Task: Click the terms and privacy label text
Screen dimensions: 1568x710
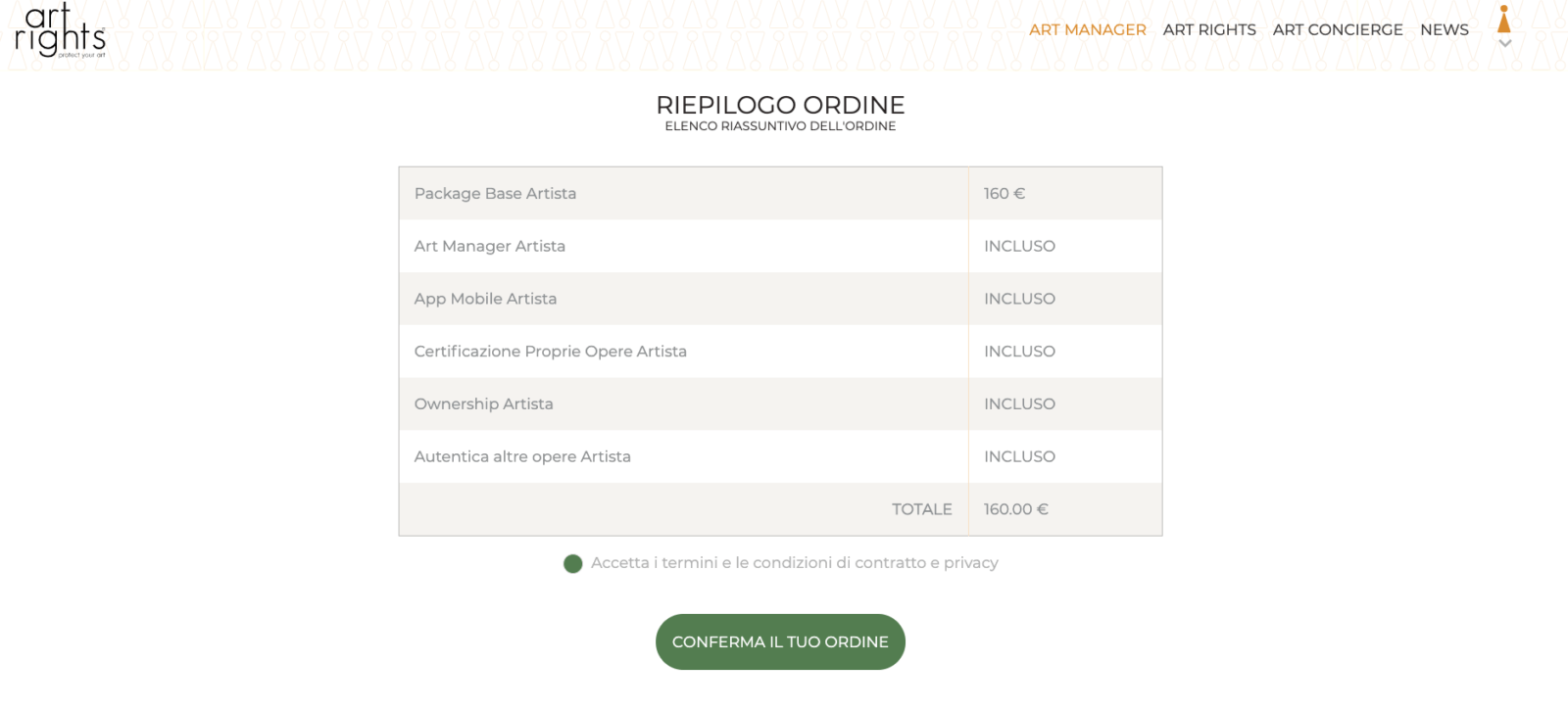Action: (795, 563)
